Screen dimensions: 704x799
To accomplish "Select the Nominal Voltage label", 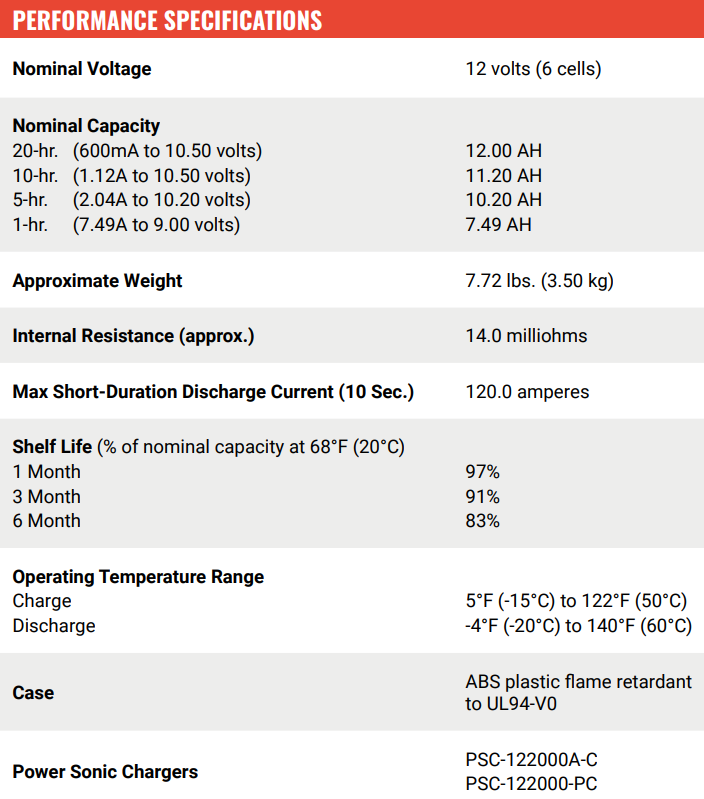I will pos(82,69).
